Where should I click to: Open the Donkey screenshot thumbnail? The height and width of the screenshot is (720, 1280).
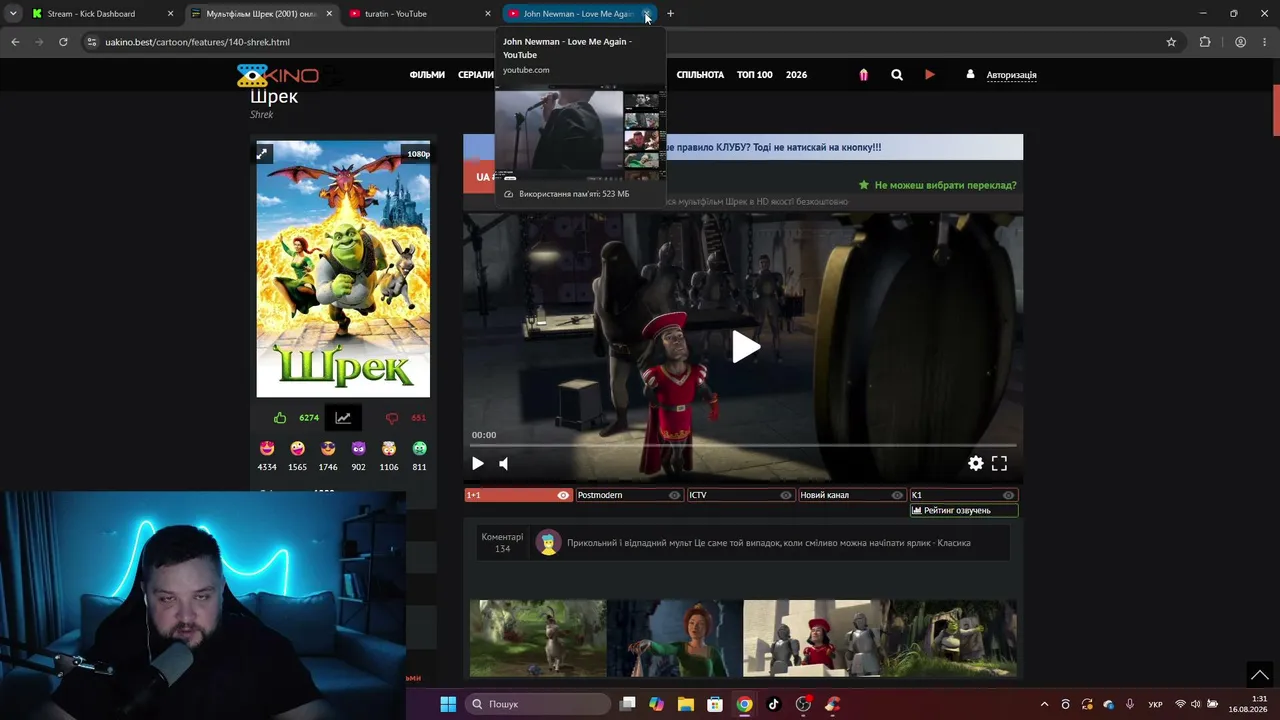point(538,638)
